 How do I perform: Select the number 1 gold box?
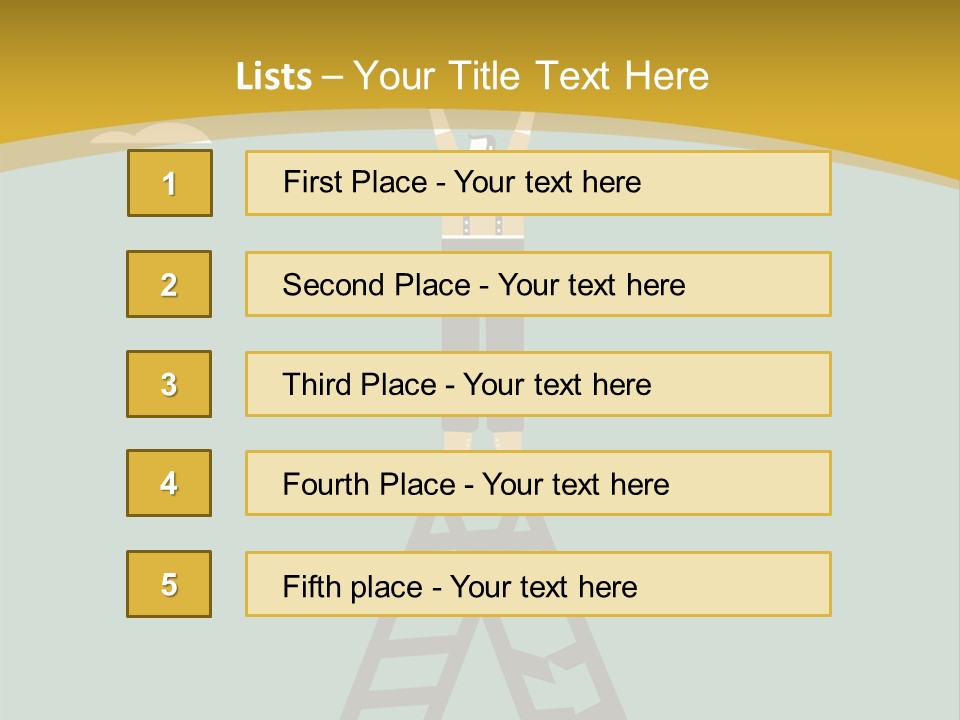(169, 183)
